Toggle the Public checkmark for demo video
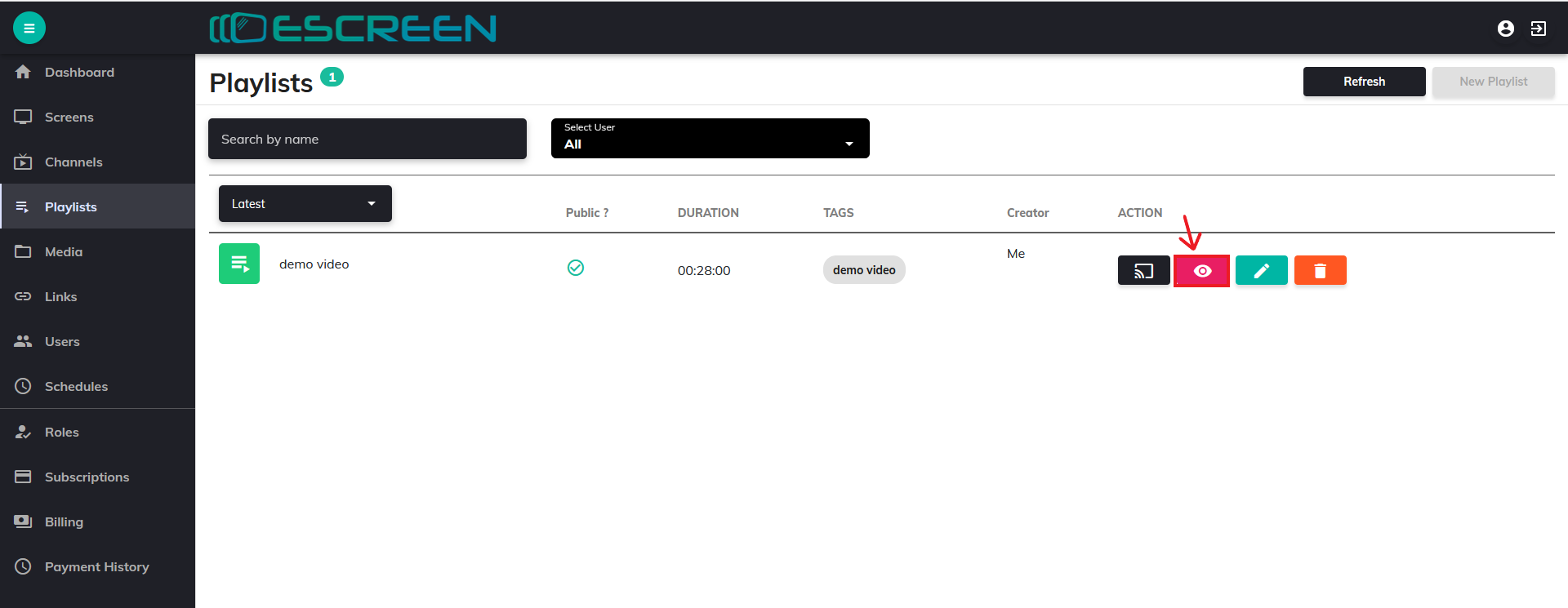 point(576,268)
